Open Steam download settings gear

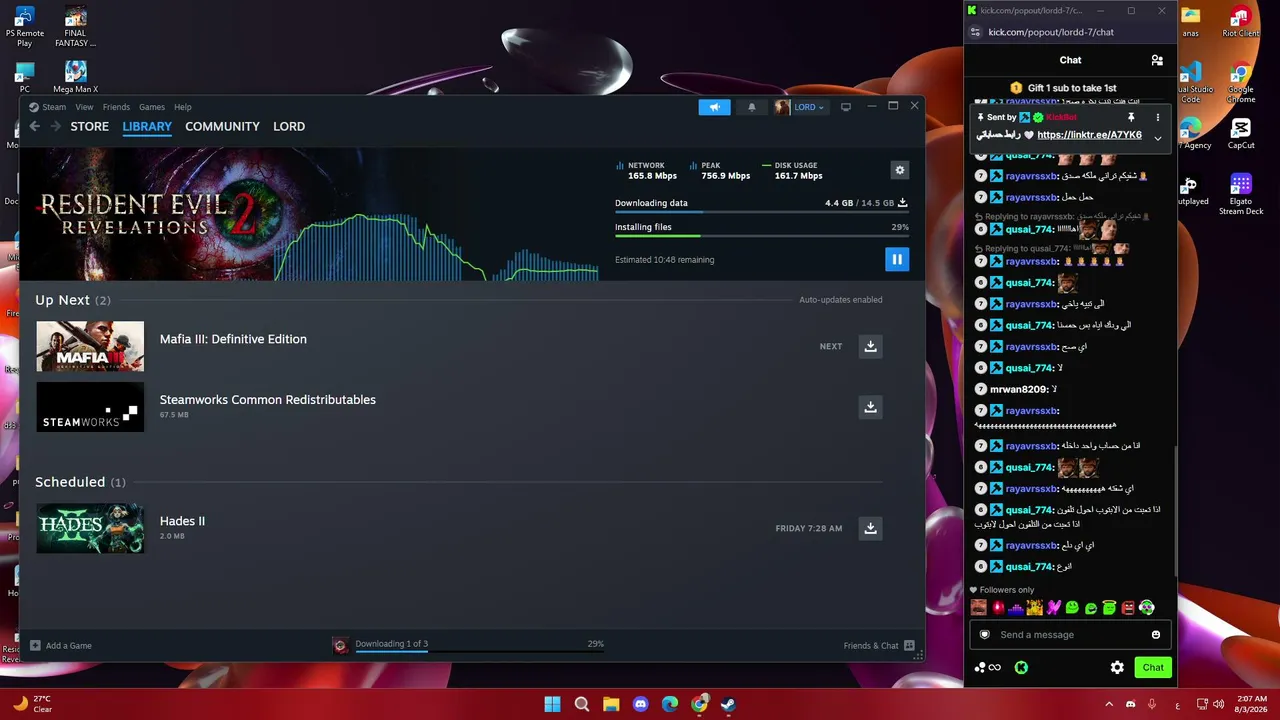[900, 170]
